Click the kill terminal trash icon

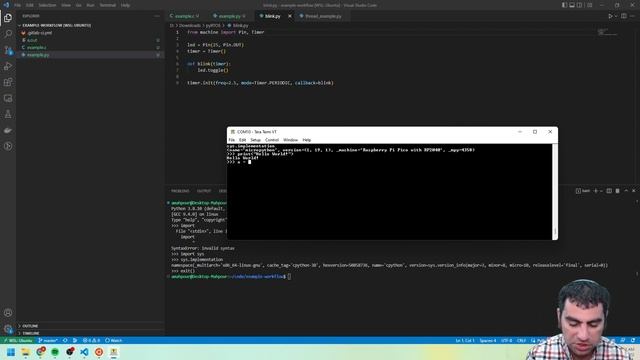click(618, 191)
